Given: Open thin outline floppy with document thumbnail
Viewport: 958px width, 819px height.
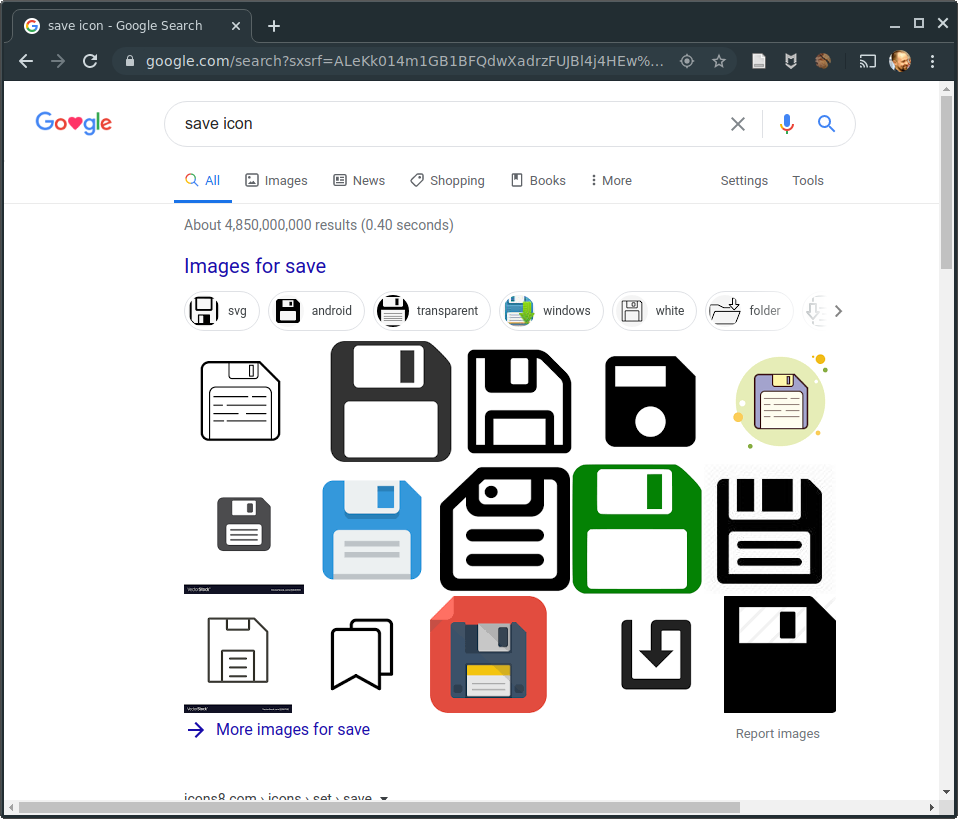Looking at the screenshot, I should point(238,654).
